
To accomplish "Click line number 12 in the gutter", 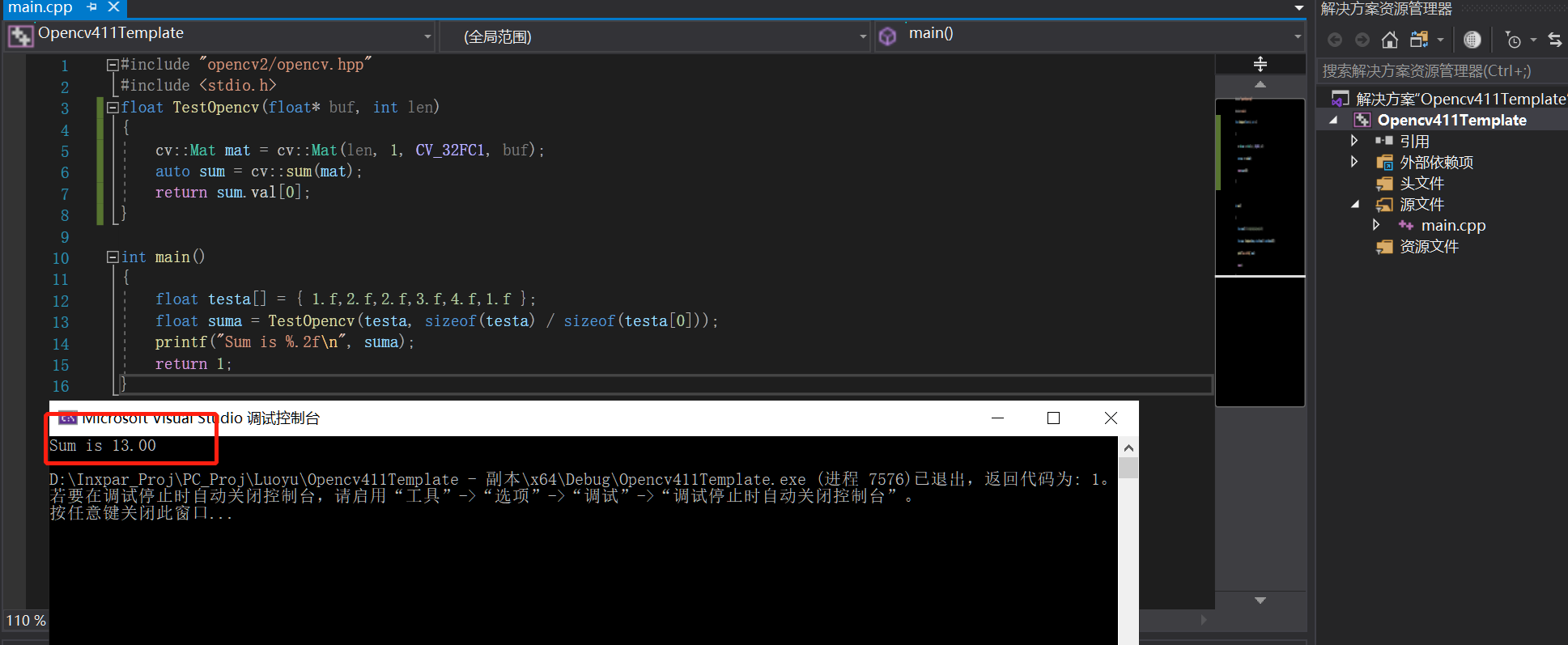I will [61, 301].
